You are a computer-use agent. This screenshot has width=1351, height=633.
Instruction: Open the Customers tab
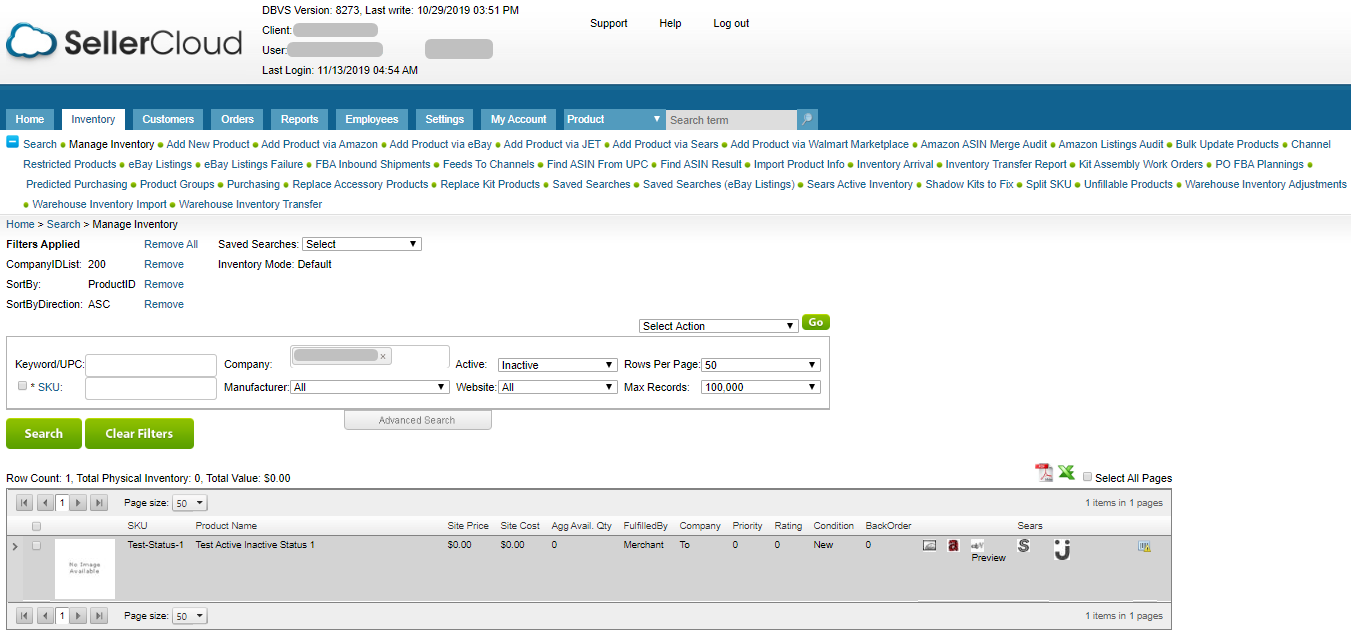pos(168,119)
